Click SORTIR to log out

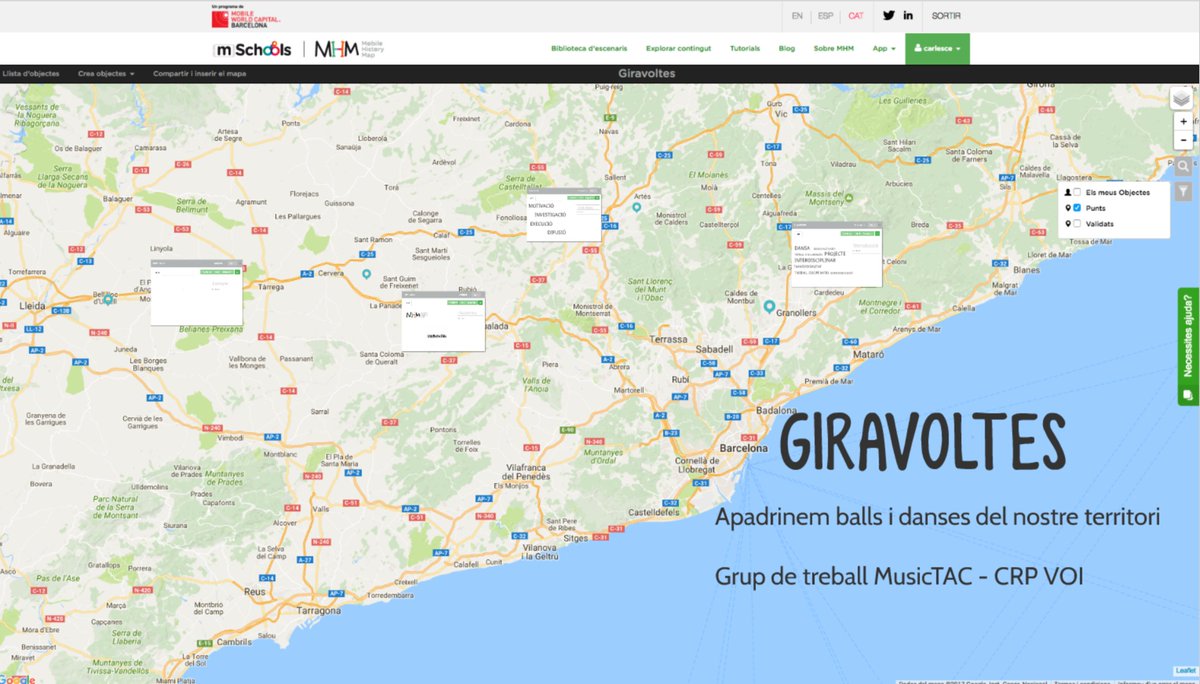point(946,16)
